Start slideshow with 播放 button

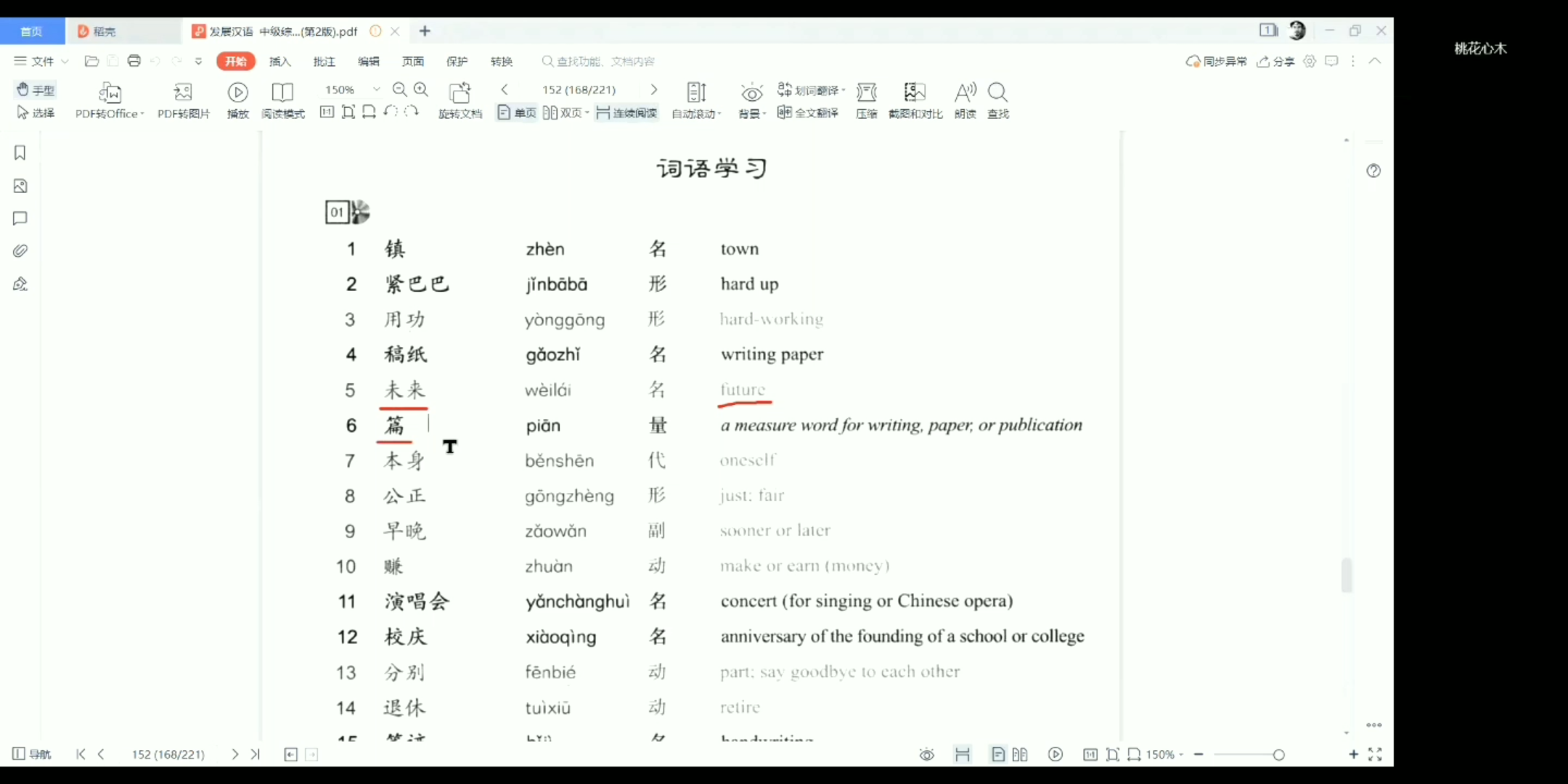point(238,100)
